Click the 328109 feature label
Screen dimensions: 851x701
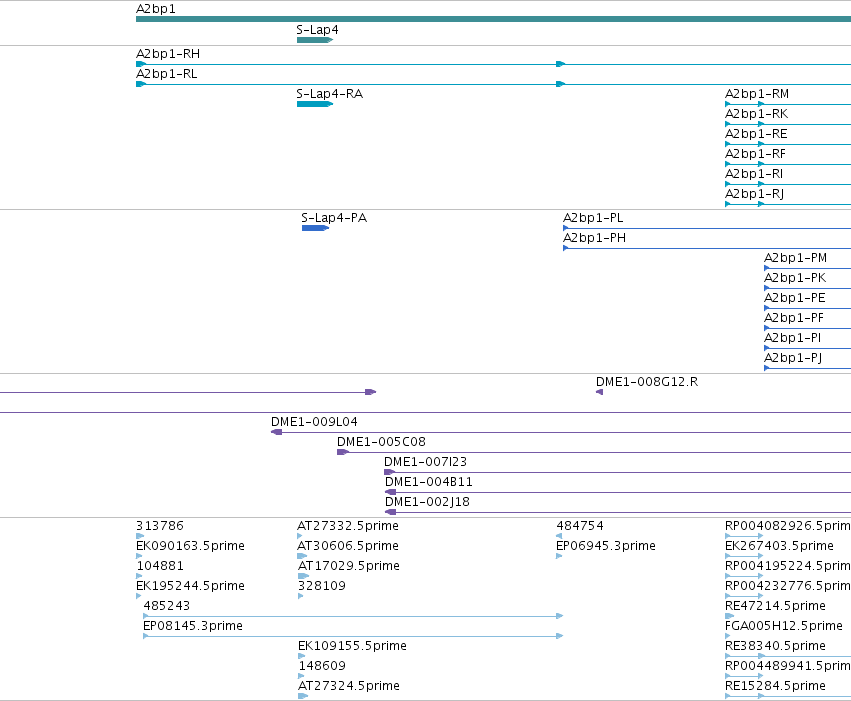pyautogui.click(x=322, y=587)
